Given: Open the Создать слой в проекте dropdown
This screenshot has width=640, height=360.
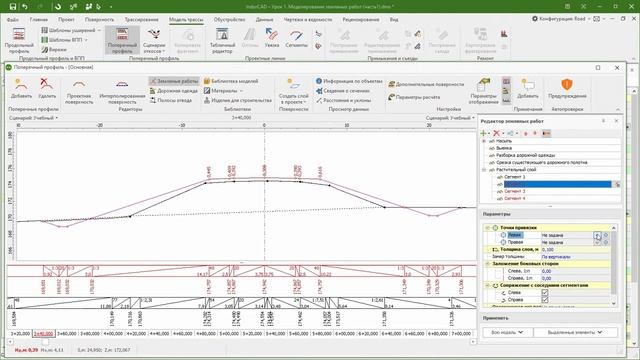Looking at the screenshot, I should coord(293,92).
